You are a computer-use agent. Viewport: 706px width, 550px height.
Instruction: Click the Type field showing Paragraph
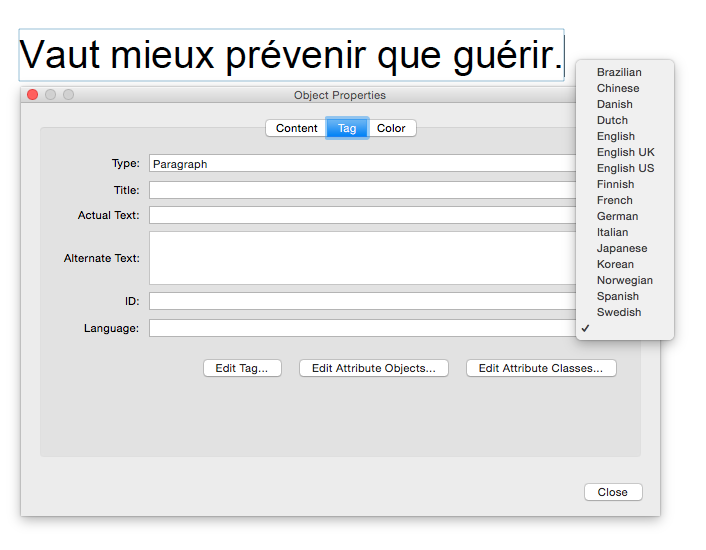point(362,163)
